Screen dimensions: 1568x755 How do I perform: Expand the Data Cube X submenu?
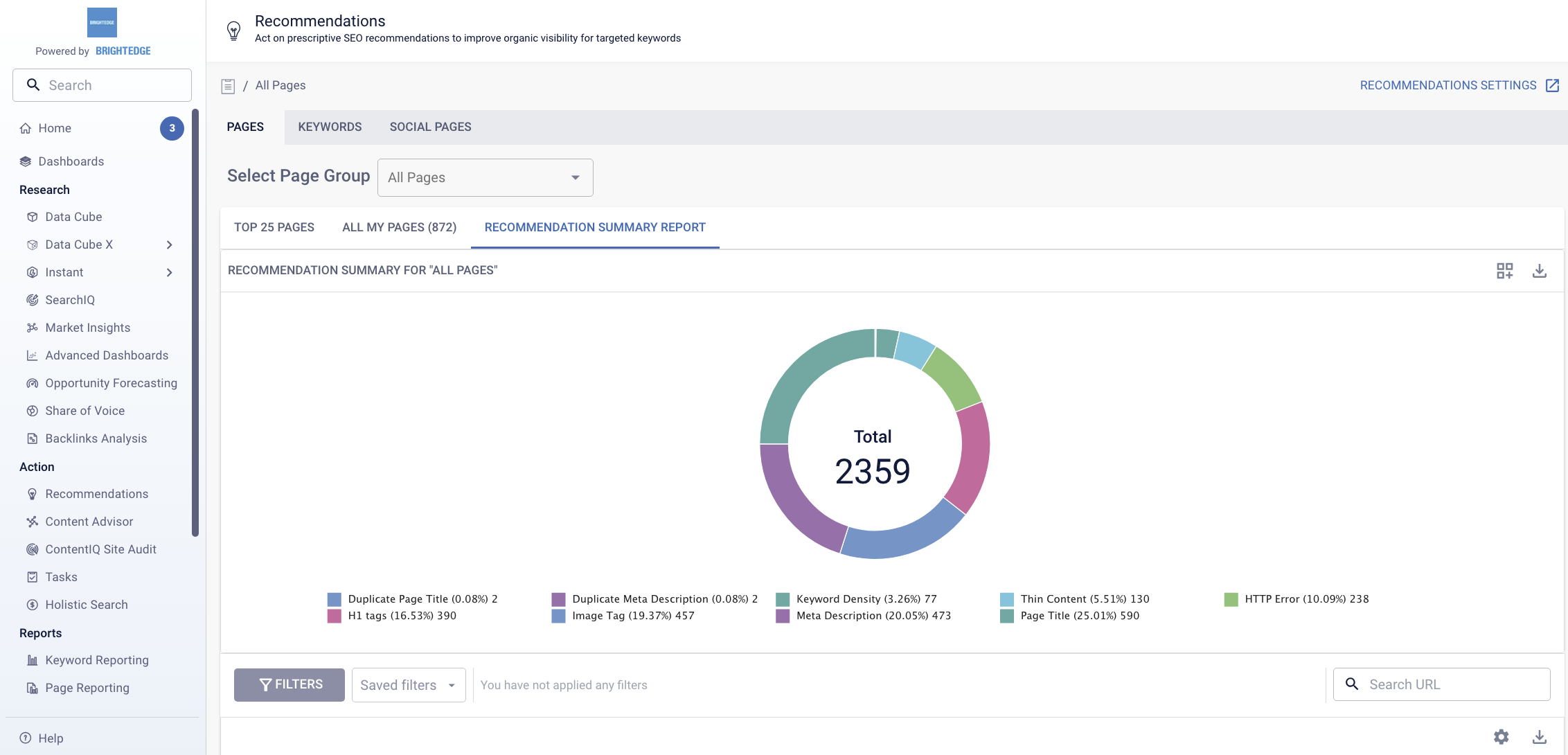pos(169,245)
